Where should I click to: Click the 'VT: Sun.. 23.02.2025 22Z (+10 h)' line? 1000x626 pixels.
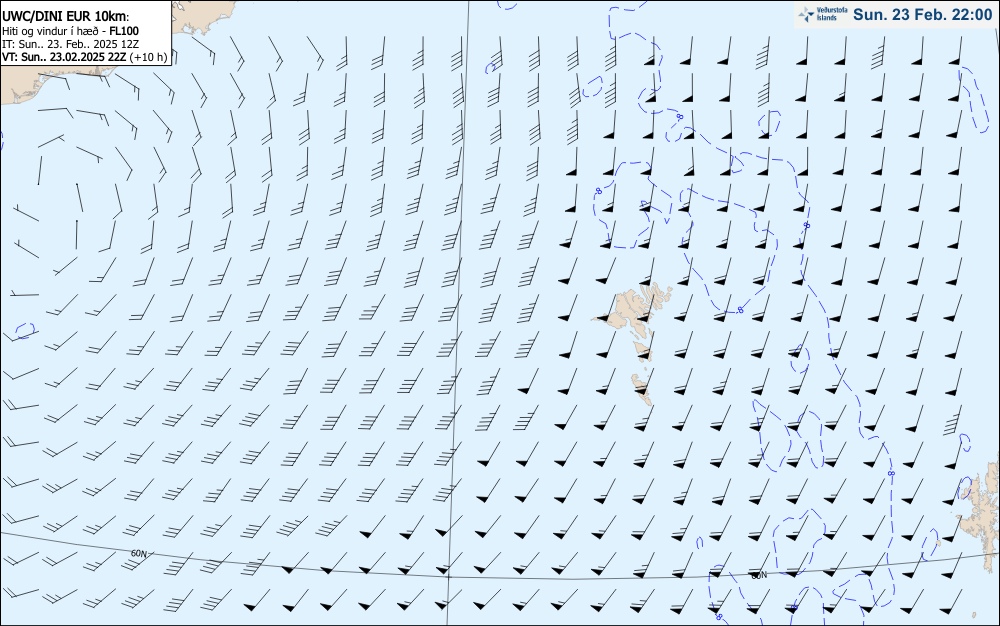coord(84,57)
